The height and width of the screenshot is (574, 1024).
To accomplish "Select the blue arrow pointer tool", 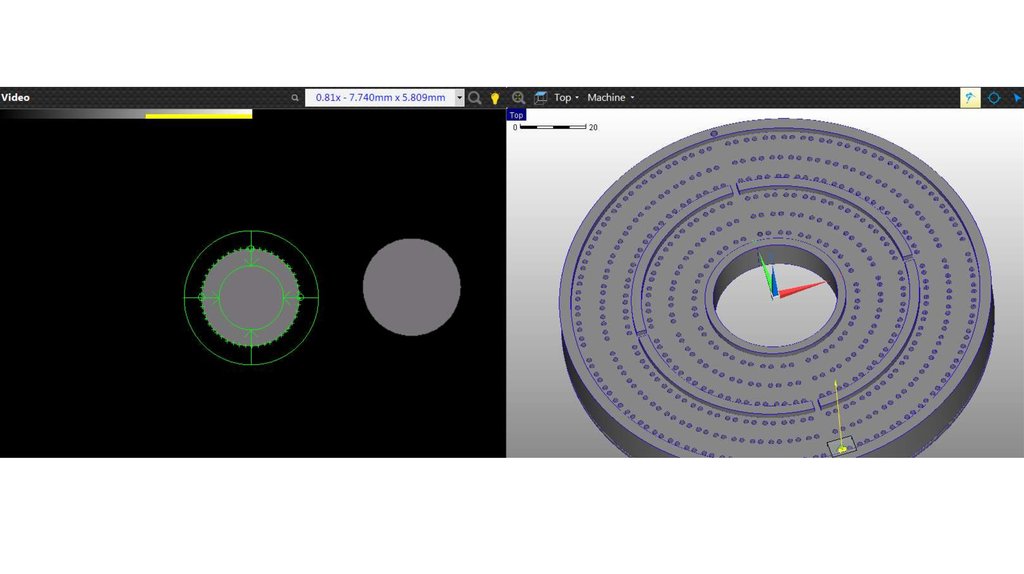I will click(x=1016, y=98).
